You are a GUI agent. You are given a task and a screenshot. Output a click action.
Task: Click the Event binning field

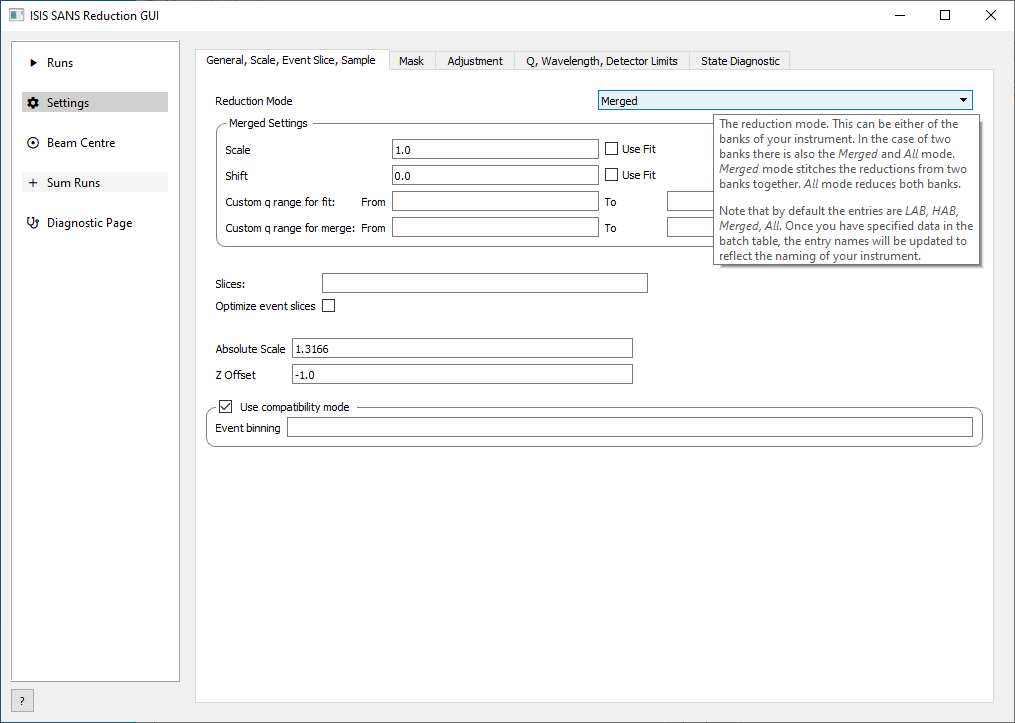coord(630,427)
